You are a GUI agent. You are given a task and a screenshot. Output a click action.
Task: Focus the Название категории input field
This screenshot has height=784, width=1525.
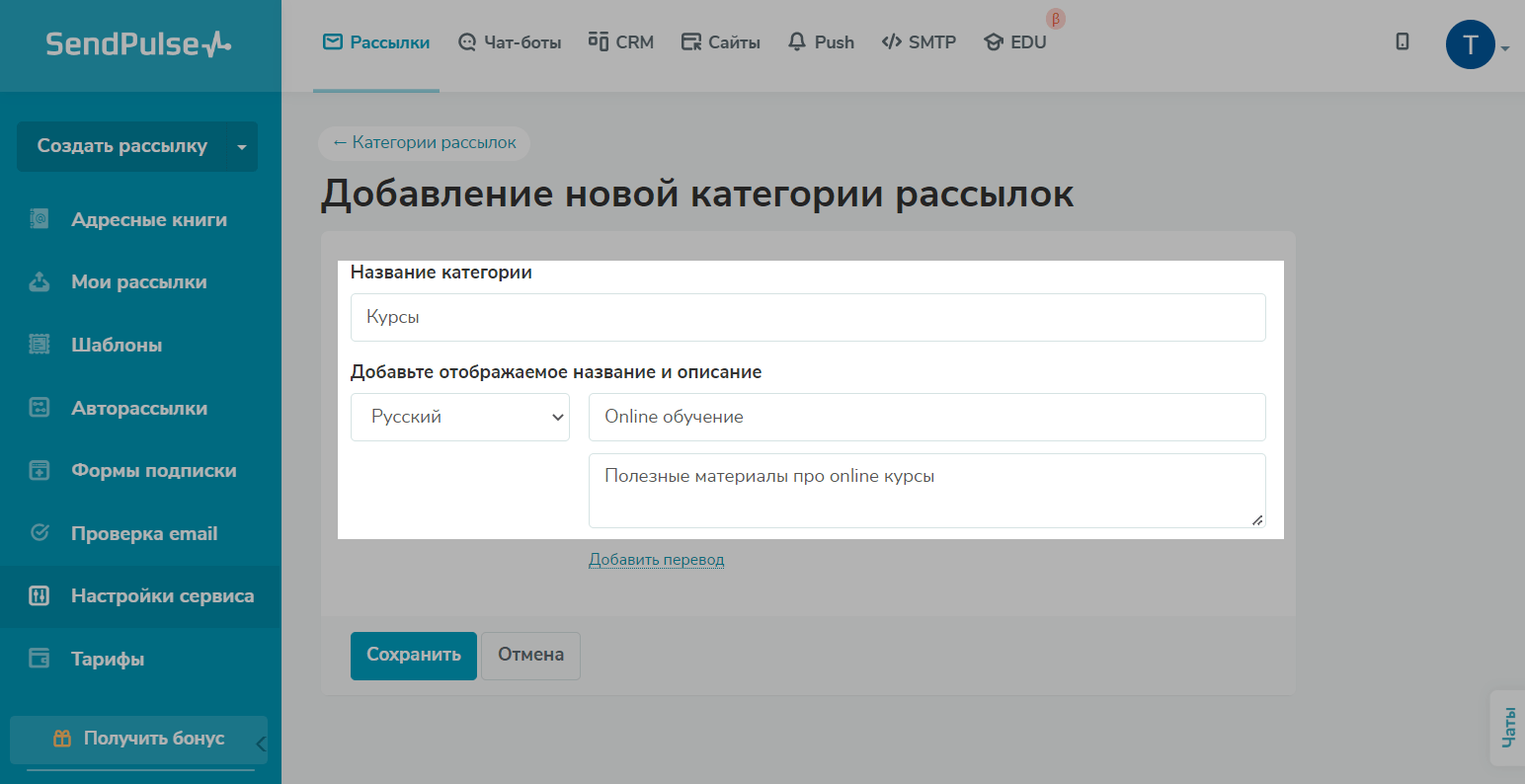click(x=808, y=318)
